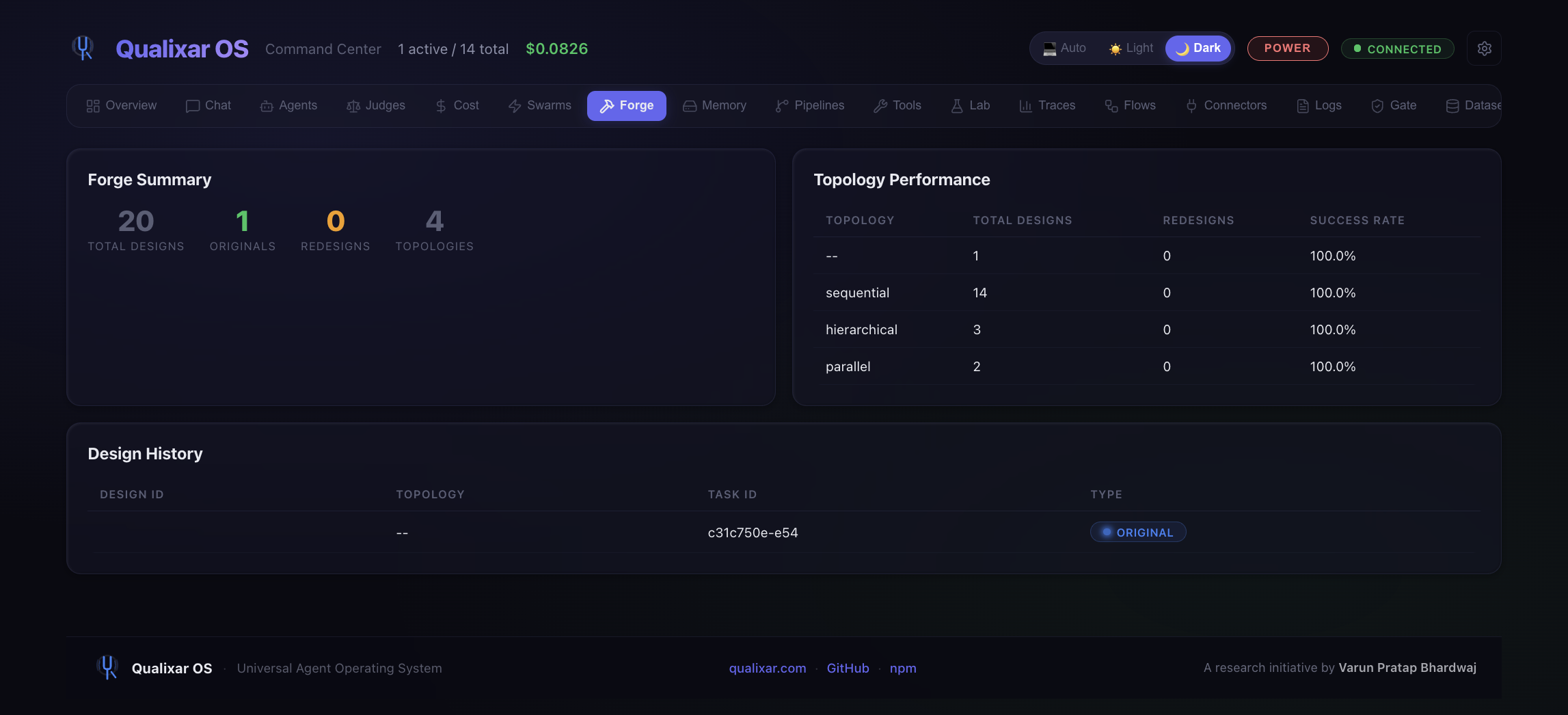Click the Swarms lightning icon

click(515, 106)
